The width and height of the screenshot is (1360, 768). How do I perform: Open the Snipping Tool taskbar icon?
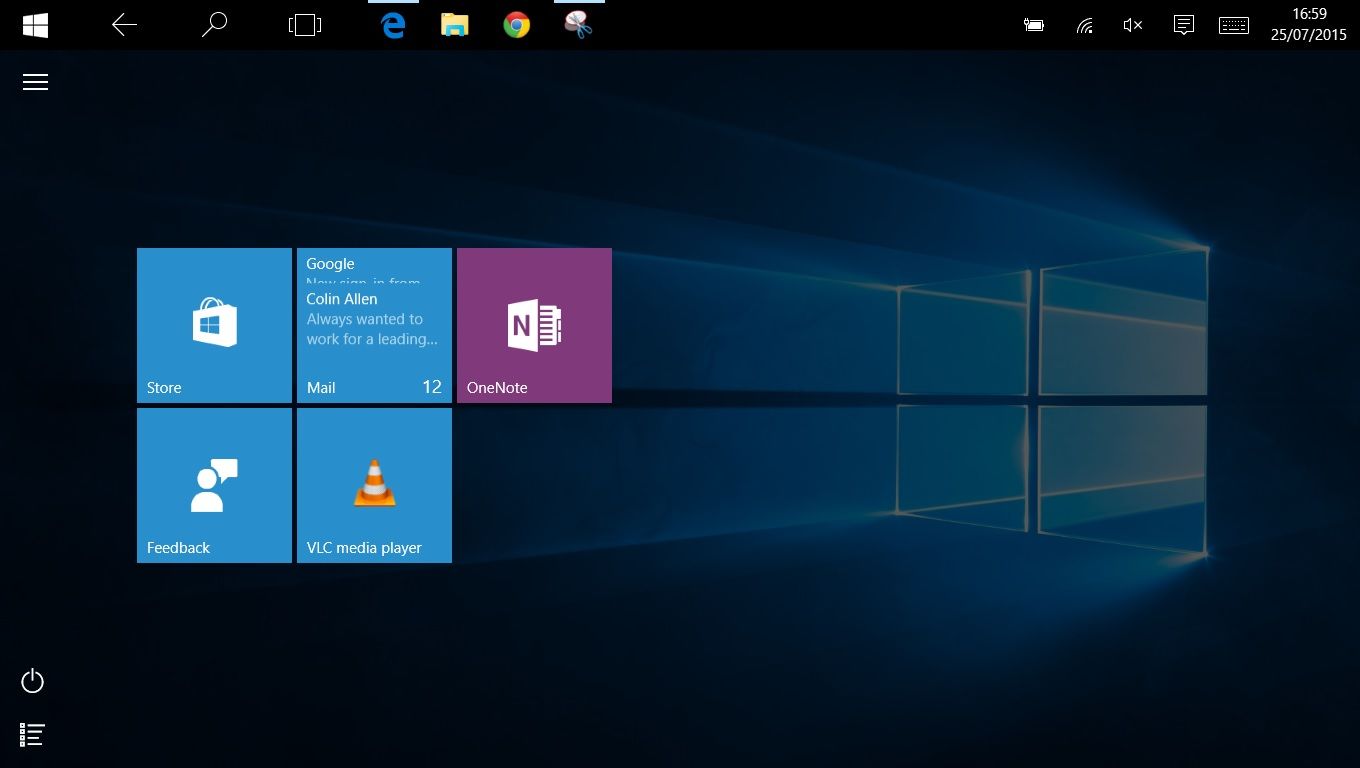tap(579, 25)
